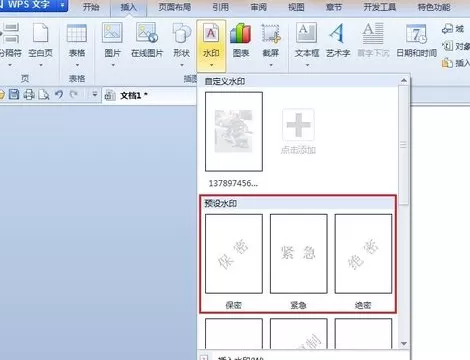Open the 特色功能 tab
Screen dimensions: 470x360
(x=434, y=7)
